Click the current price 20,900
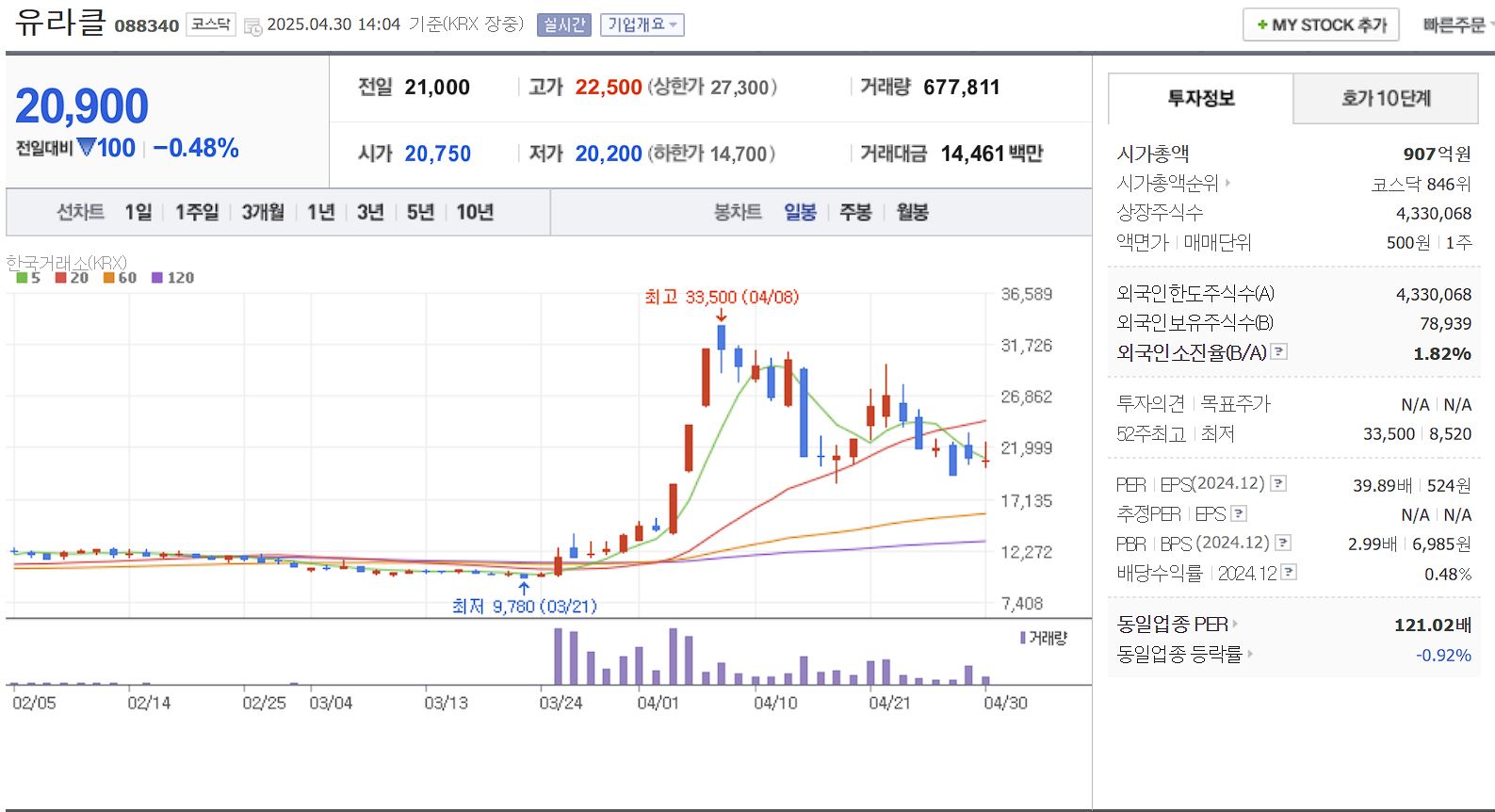This screenshot has height=812, width=1495. tap(82, 106)
